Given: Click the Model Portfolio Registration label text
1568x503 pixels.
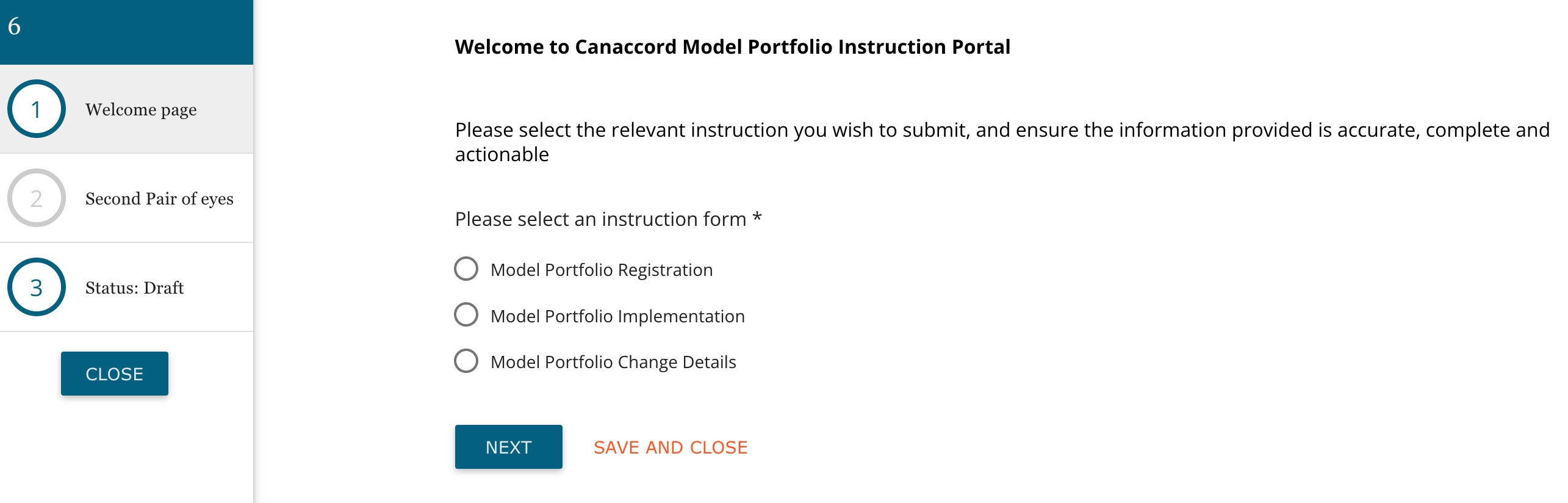Looking at the screenshot, I should (602, 270).
